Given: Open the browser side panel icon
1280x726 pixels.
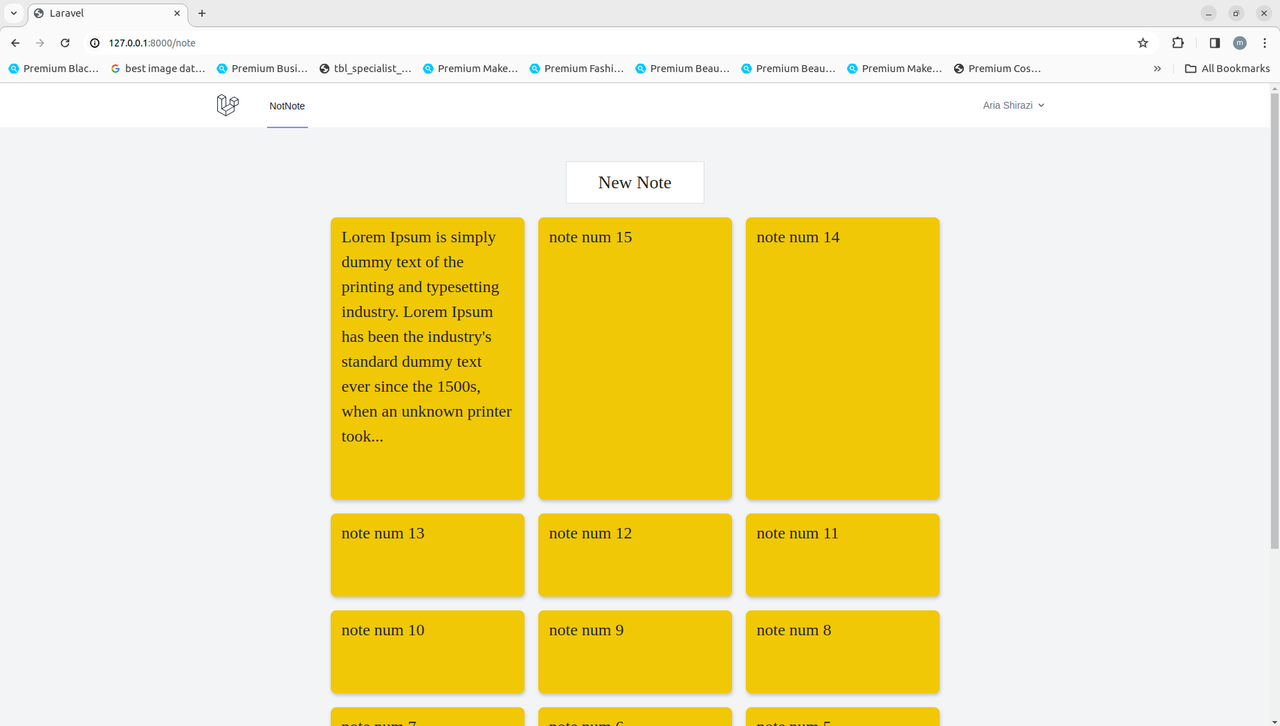Looking at the screenshot, I should point(1214,43).
